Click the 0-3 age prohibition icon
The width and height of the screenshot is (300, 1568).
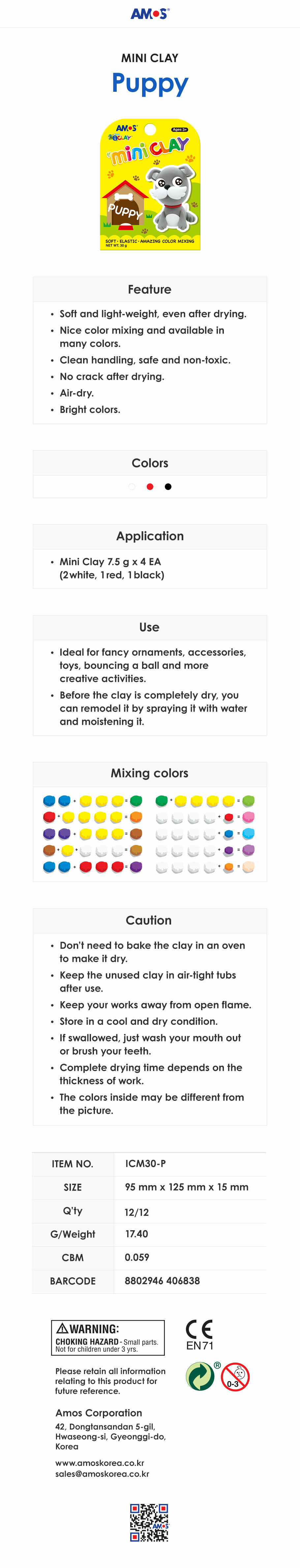point(235,1377)
